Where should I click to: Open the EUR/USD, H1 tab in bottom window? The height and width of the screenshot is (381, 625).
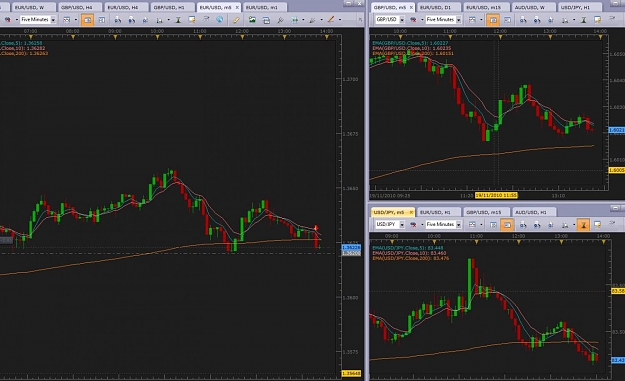point(438,212)
